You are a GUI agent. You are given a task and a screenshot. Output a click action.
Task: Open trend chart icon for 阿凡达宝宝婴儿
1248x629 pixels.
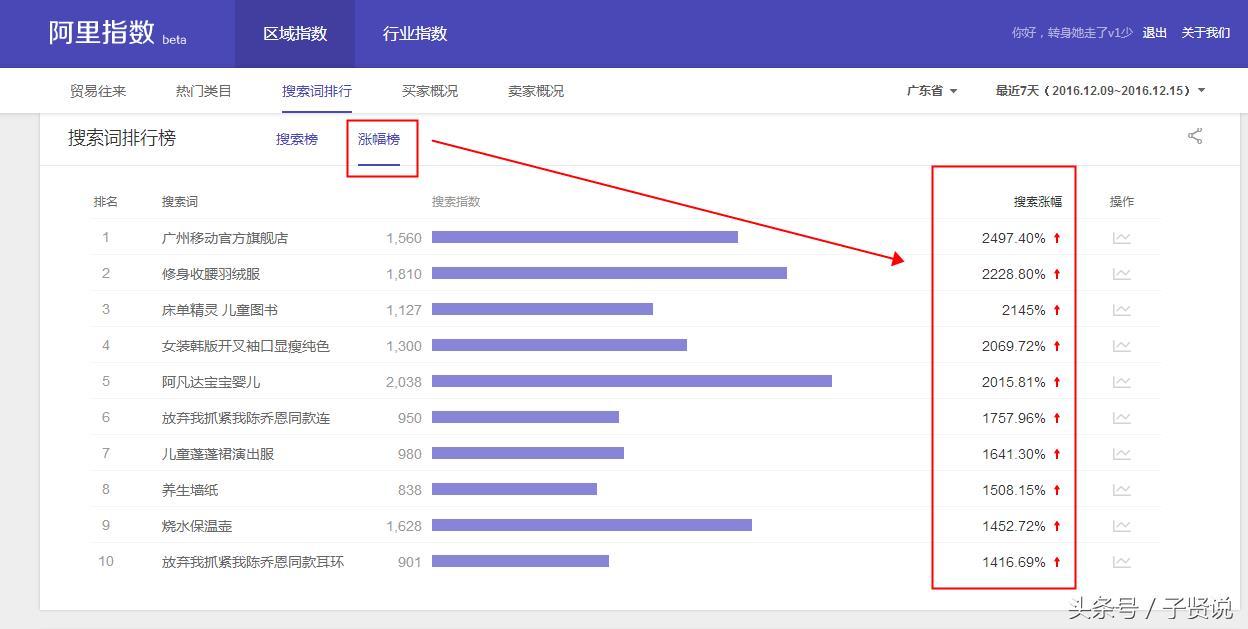pos(1122,382)
